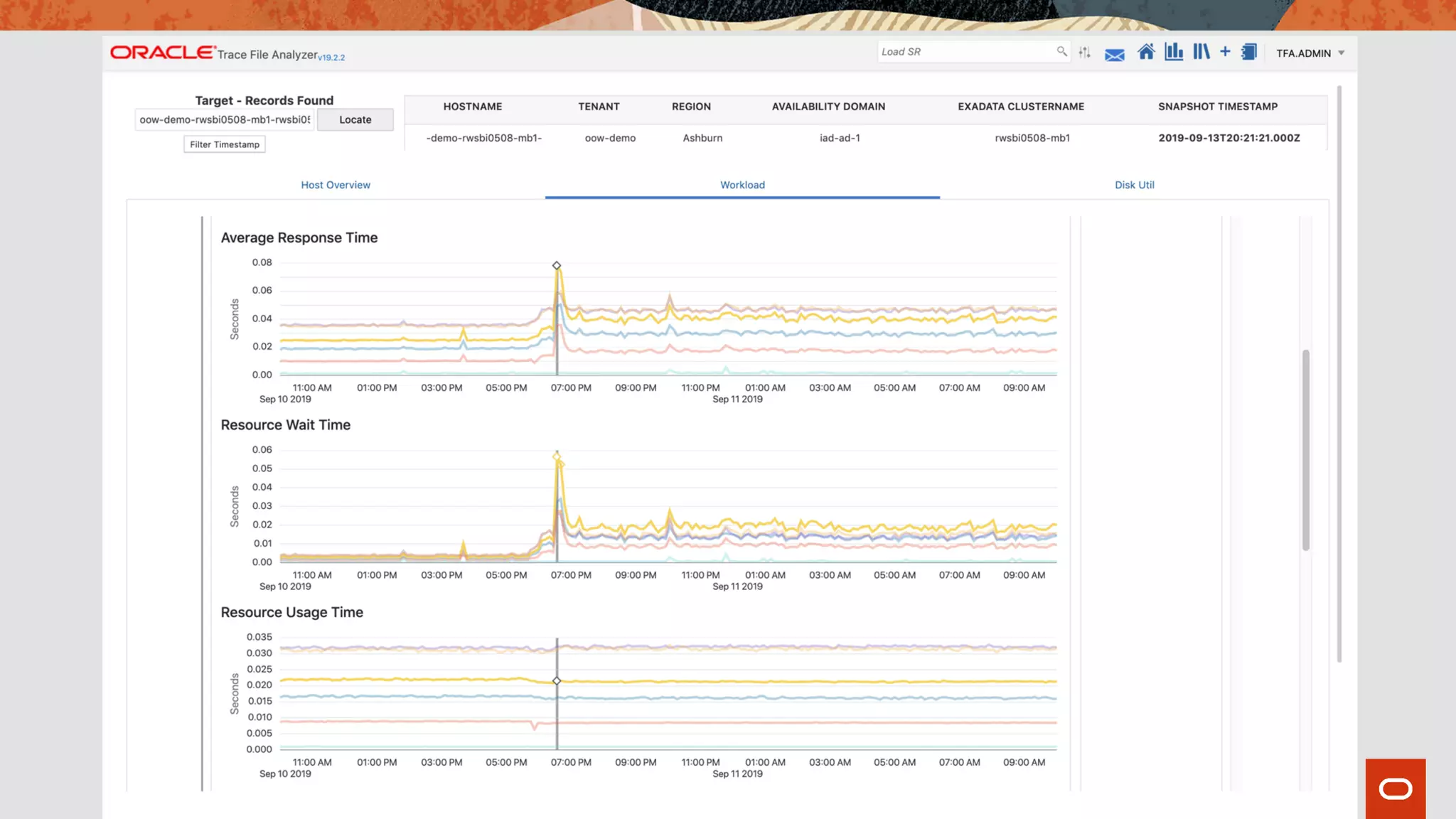Expand the TFA.ADMIN user dropdown
The height and width of the screenshot is (819, 1456).
click(x=1341, y=53)
